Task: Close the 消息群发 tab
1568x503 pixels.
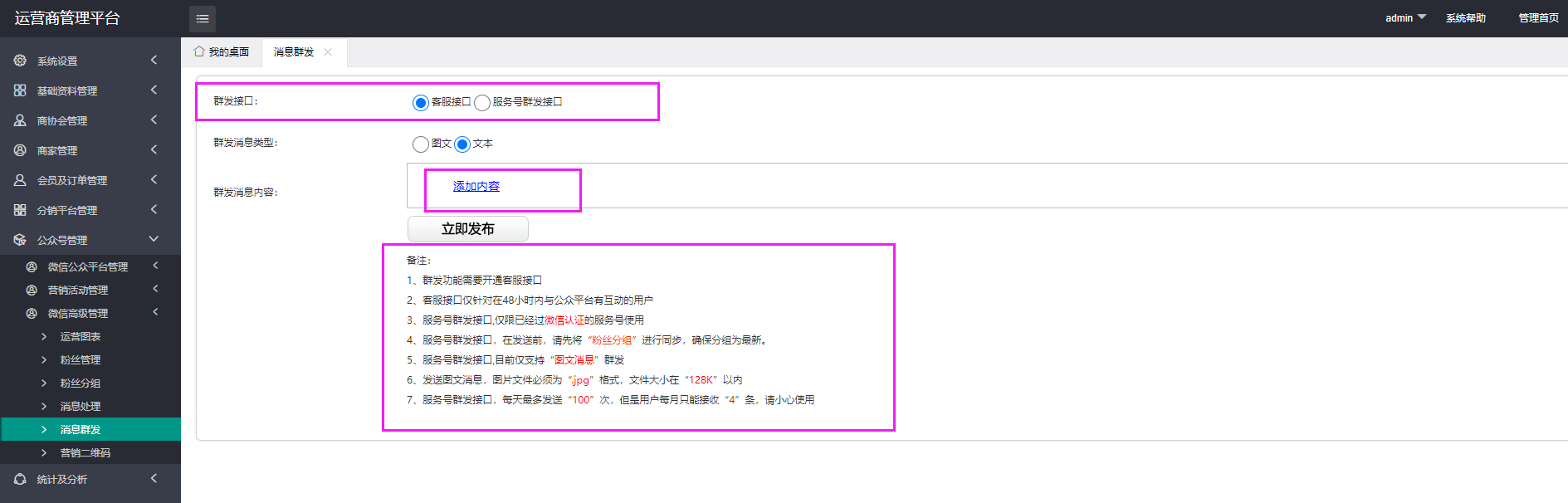Action: tap(328, 51)
